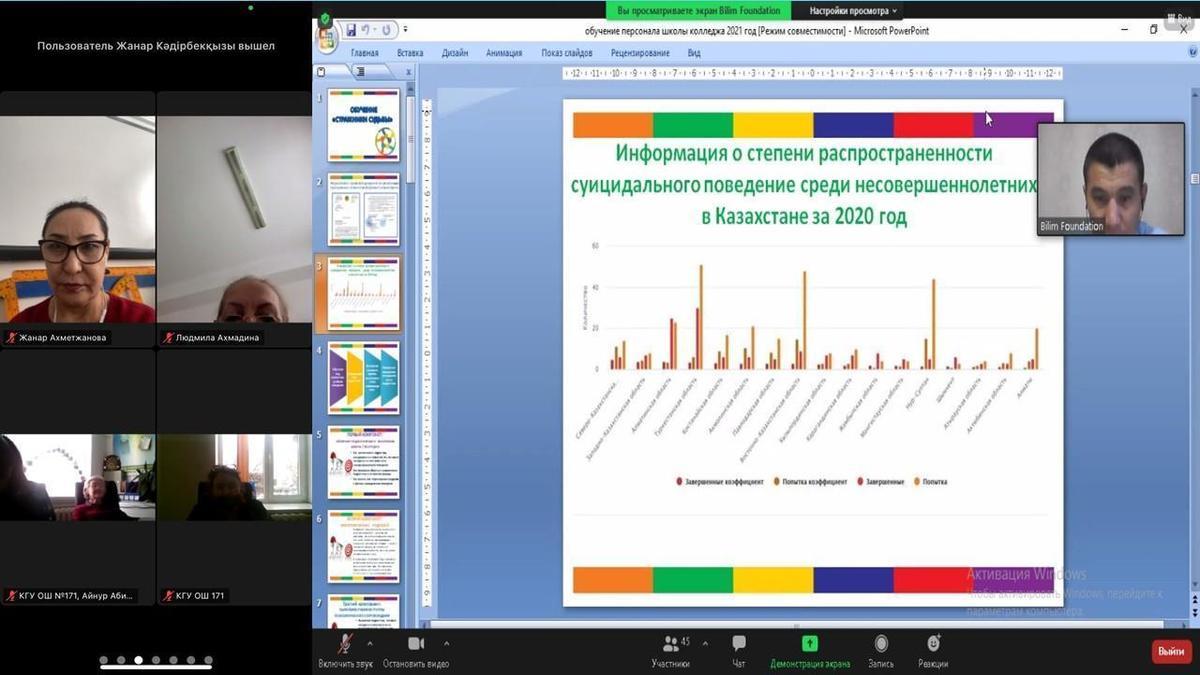
Task: Start Демонстрация экрана screen share
Action: click(809, 644)
